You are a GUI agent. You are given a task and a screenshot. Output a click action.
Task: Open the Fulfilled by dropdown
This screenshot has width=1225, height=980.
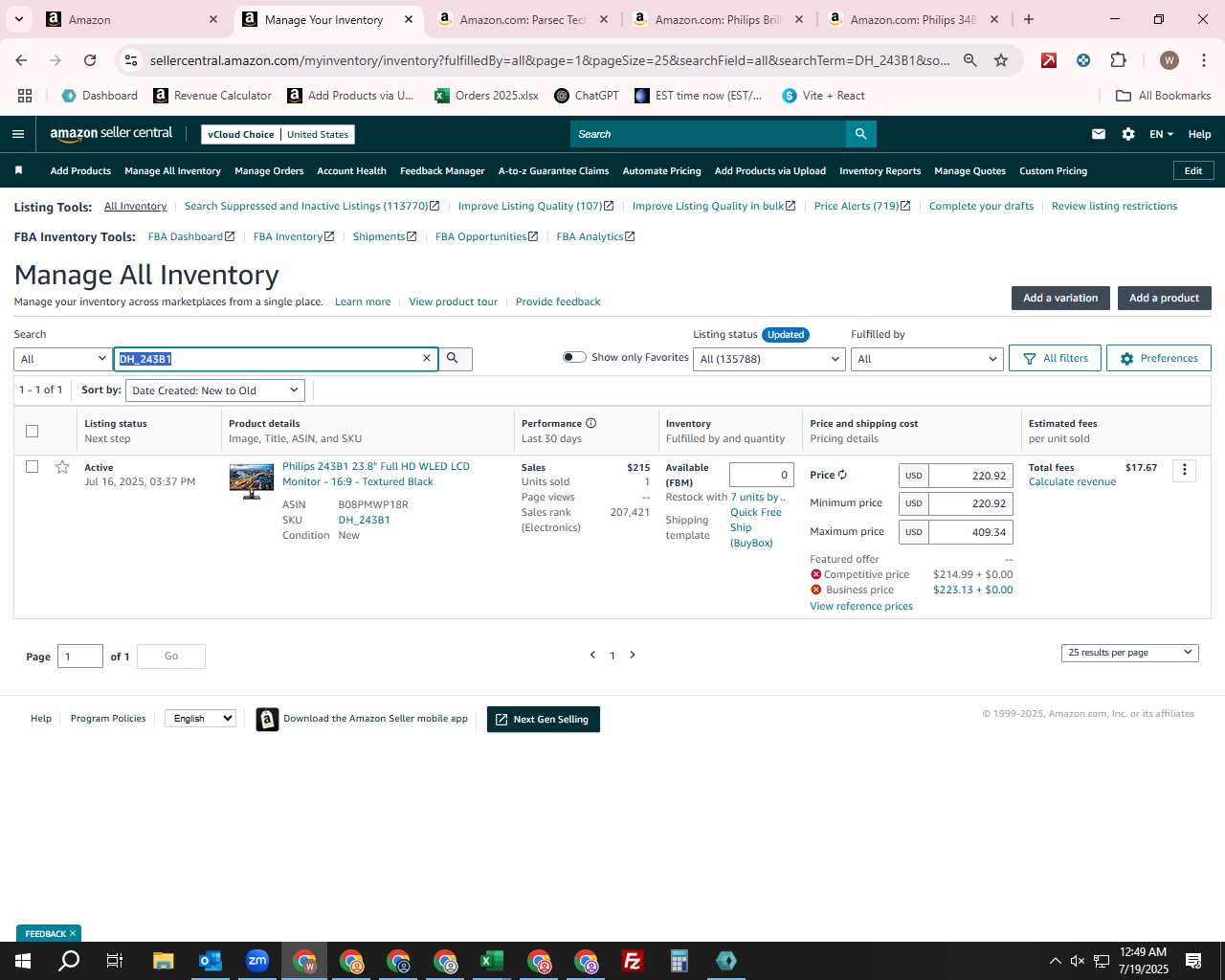(x=926, y=359)
